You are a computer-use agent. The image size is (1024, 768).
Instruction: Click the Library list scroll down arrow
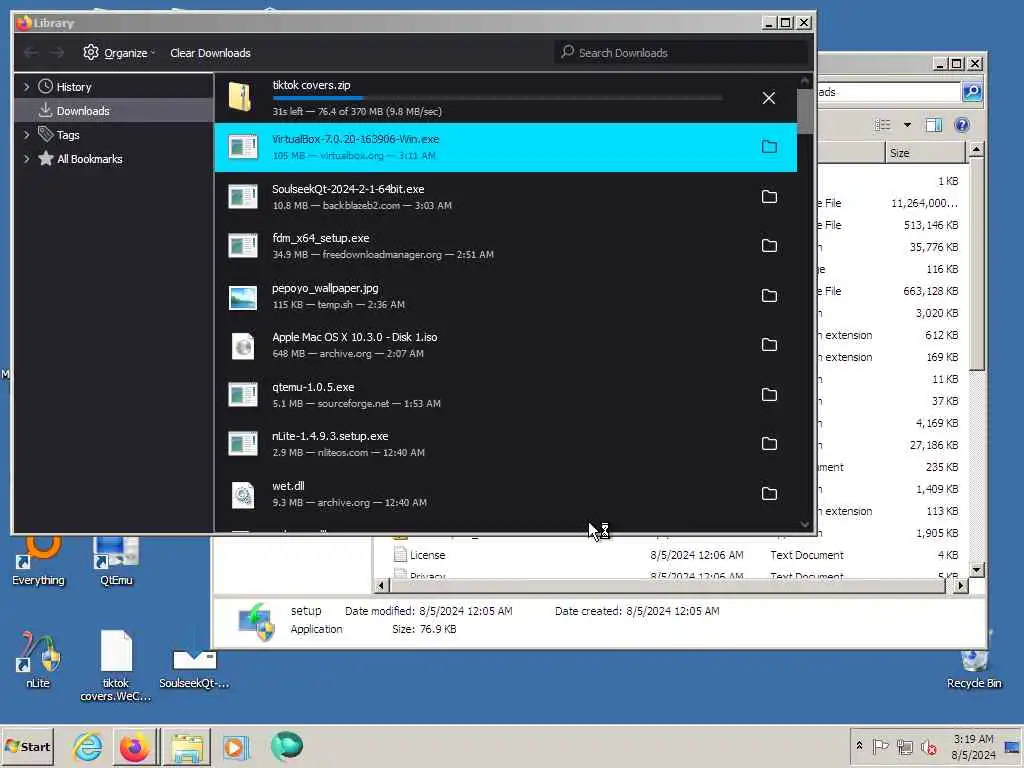click(805, 524)
